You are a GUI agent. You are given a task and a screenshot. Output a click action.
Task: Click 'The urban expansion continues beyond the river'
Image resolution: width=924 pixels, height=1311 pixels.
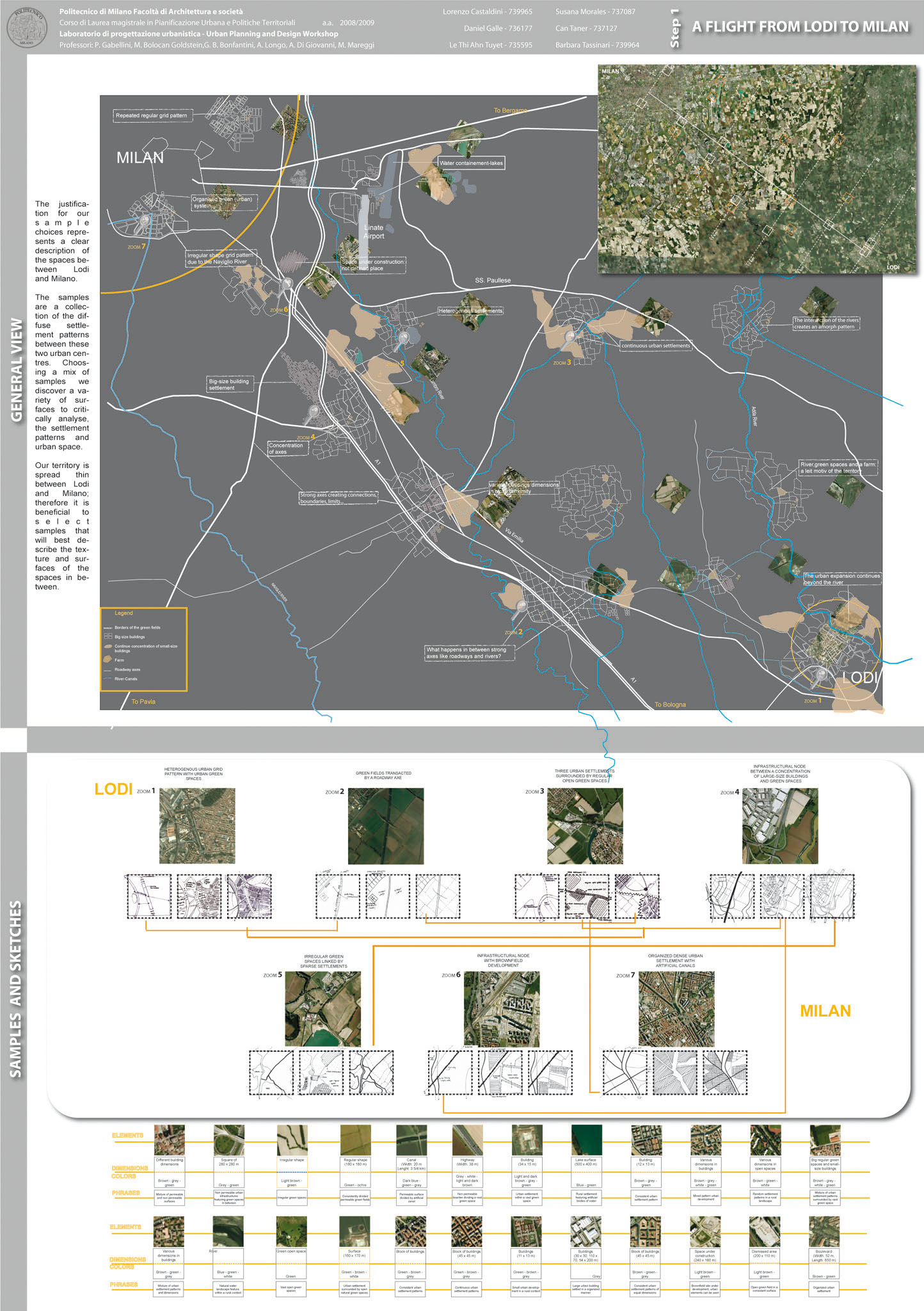click(x=841, y=579)
